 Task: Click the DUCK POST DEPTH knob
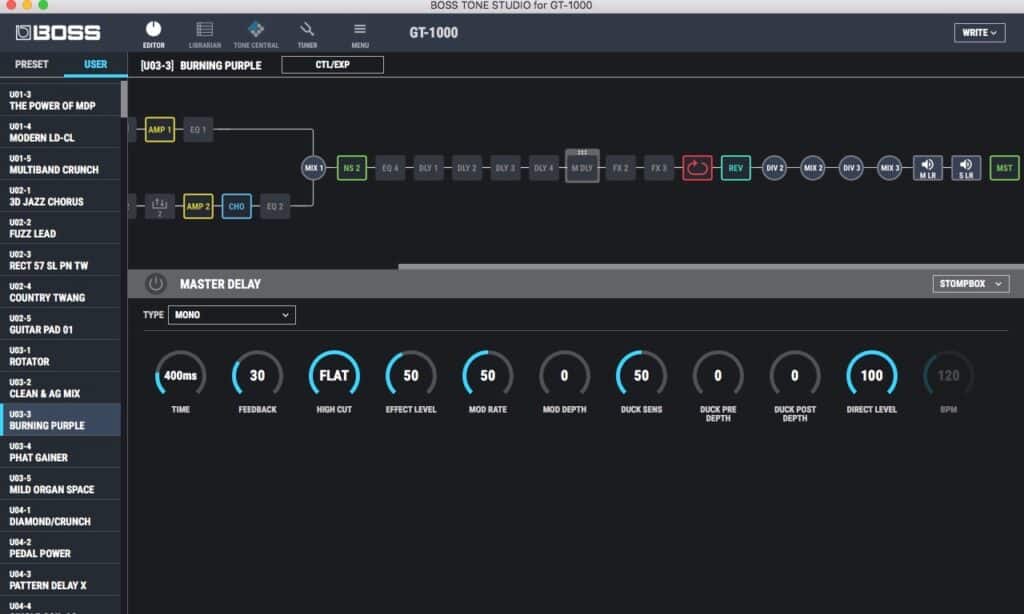(795, 376)
